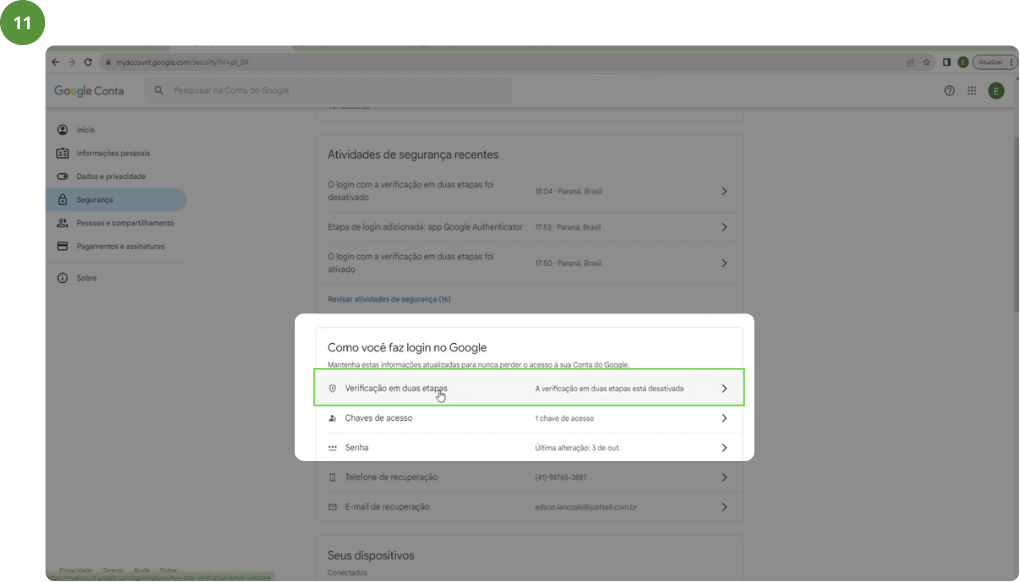Click the Ajuda footer link
Viewport: 1020px width, 582px height.
coord(141,570)
